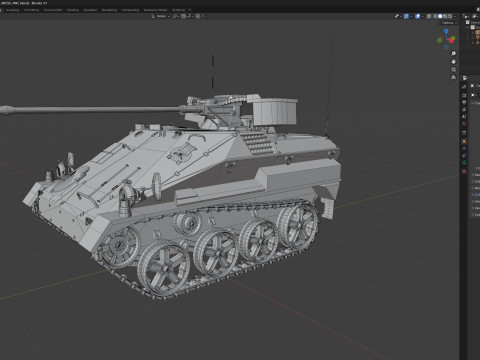
Task: Click the dim green negative Y gizmo handle
Action: point(439,40)
